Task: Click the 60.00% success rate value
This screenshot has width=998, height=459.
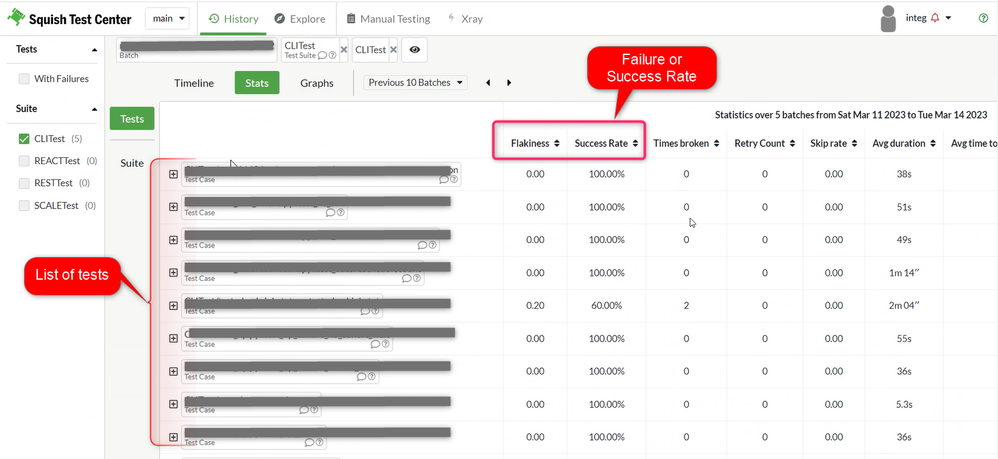Action: pos(607,306)
